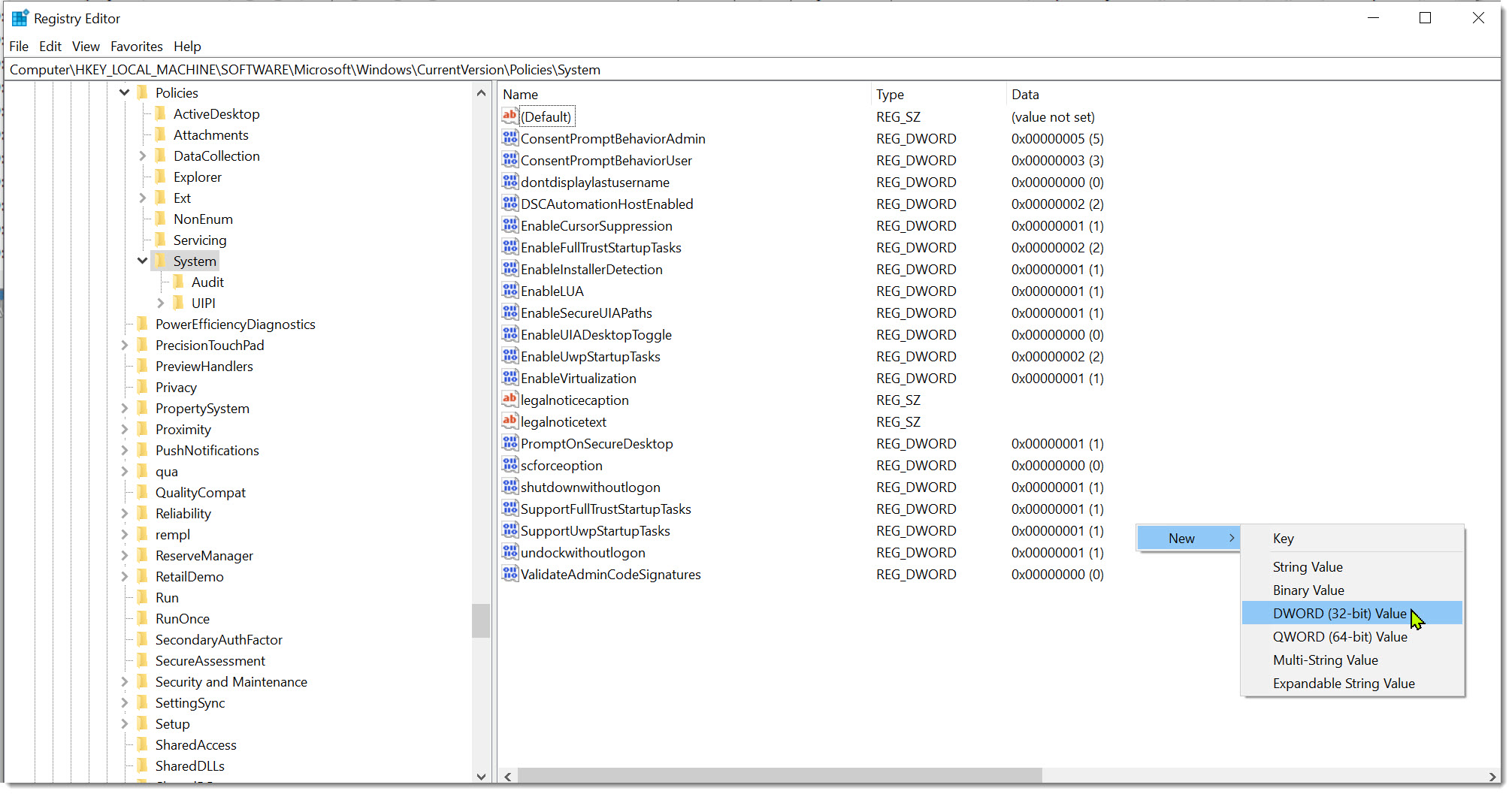Collapse the System tree node
1512x794 pixels.
[x=142, y=261]
